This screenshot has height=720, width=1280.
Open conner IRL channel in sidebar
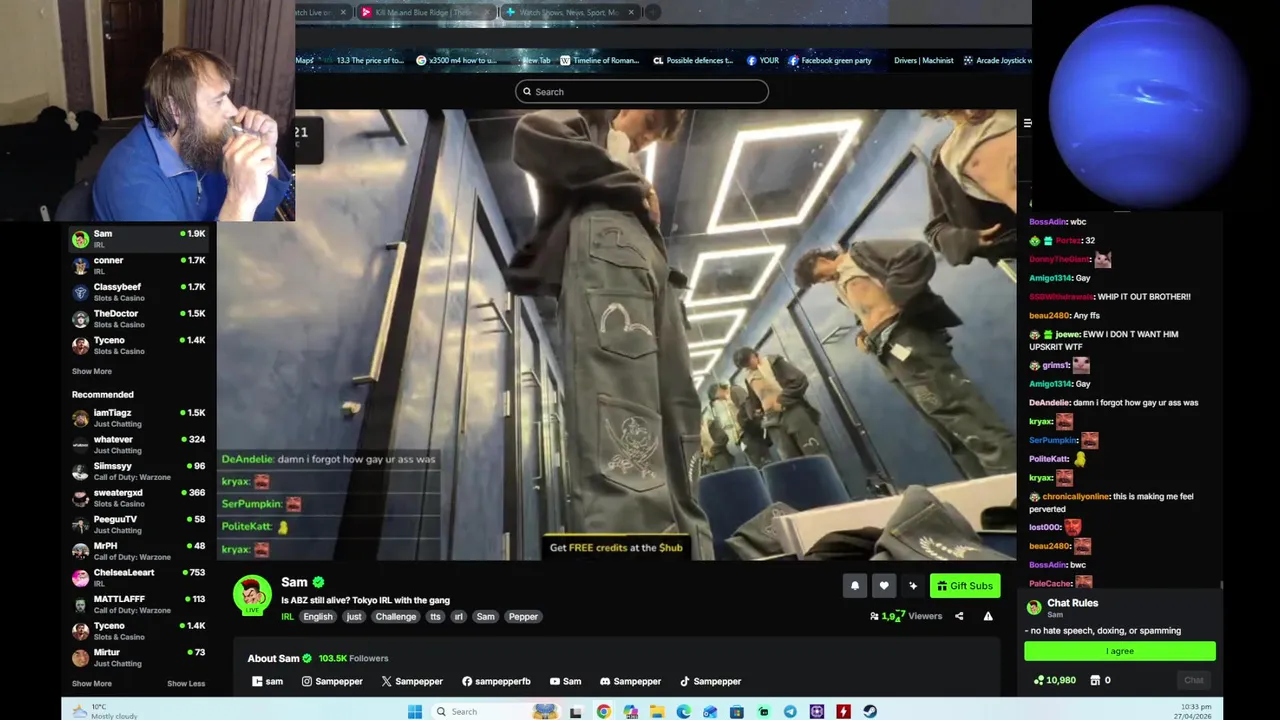click(x=139, y=265)
